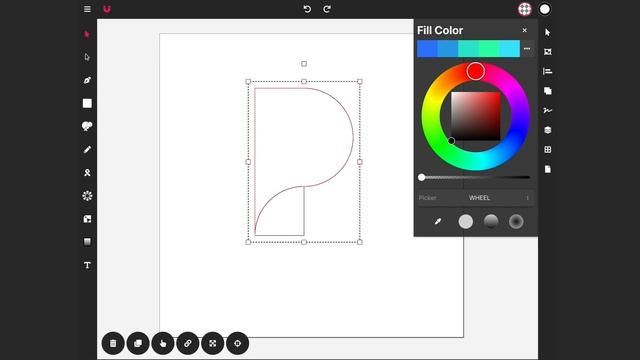Click the rotation handle above selection
Viewport: 640px width, 360px height.
tap(304, 64)
